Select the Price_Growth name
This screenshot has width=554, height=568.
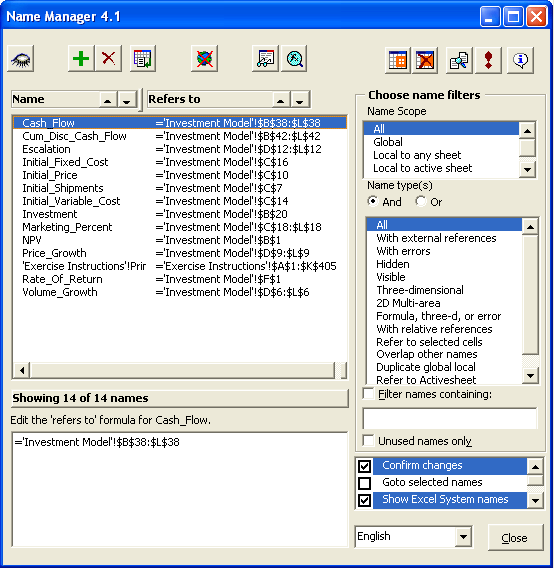[180, 253]
